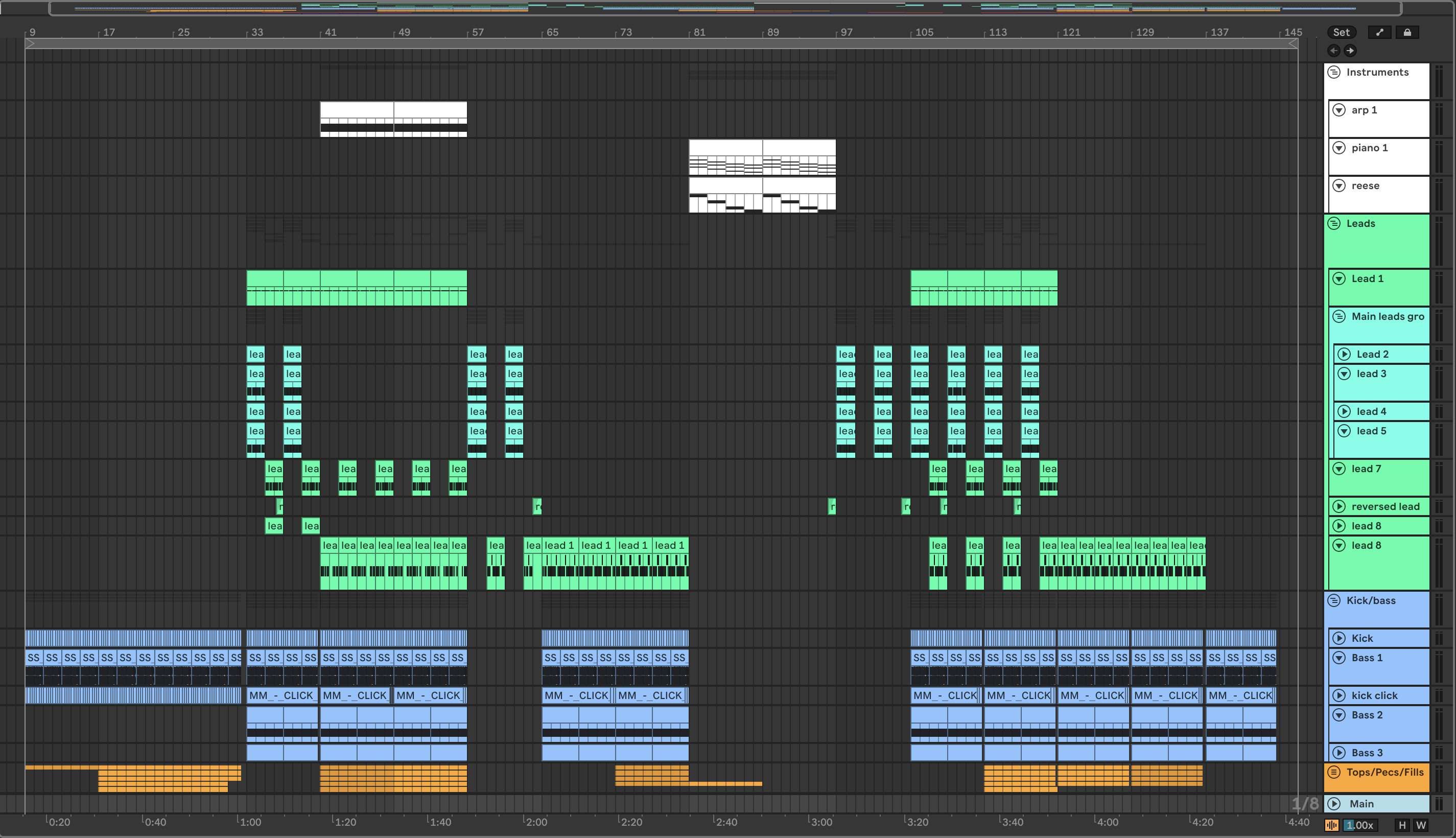Collapse the Kick/bass group track
Viewport: 1456px width, 838px height.
[1334, 600]
